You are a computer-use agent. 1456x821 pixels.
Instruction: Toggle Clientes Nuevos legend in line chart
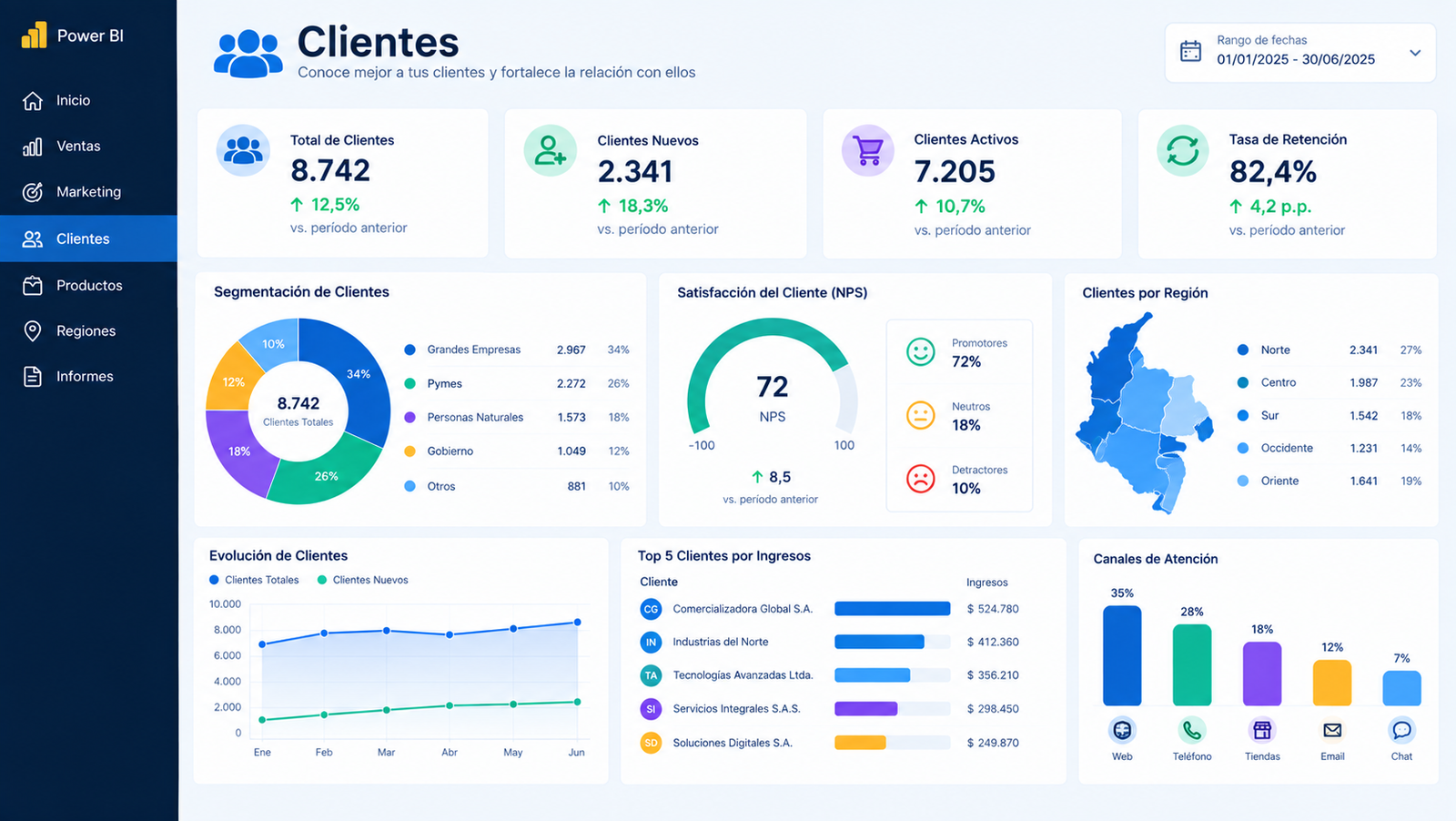pyautogui.click(x=362, y=580)
